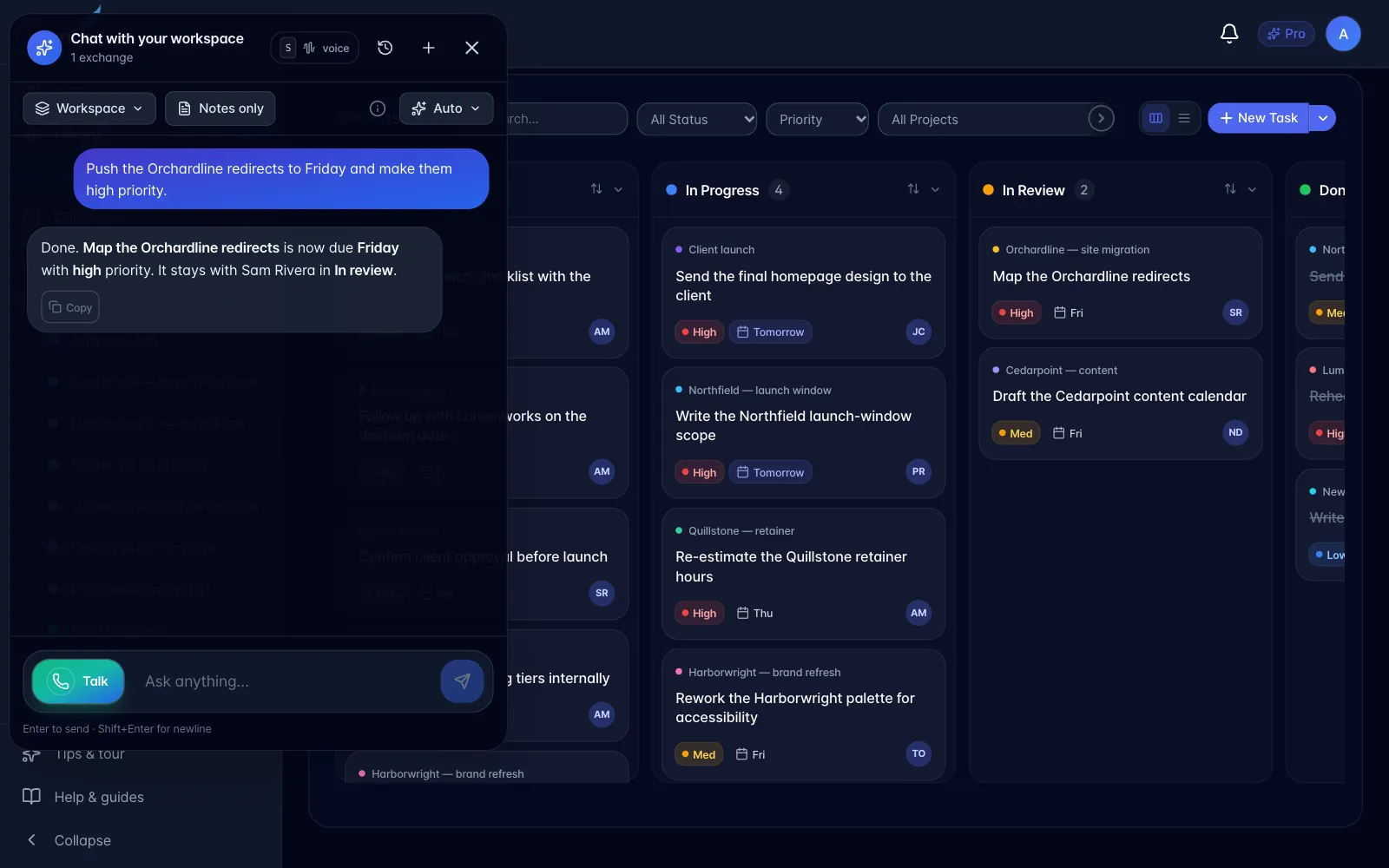
Task: Copy the assistant's reply
Action: [70, 307]
